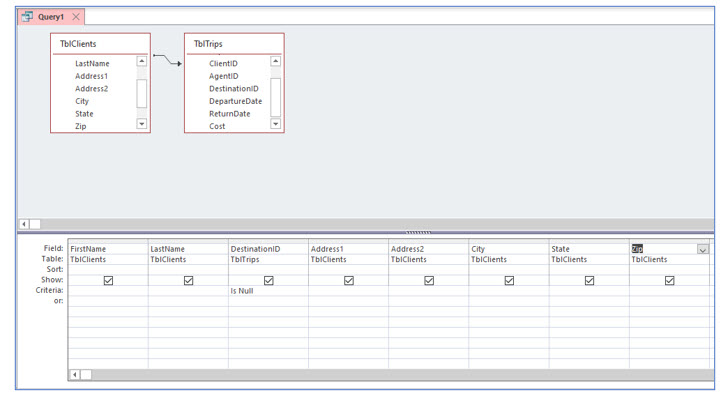
Task: Select AgentID field in TblTrips list
Action: (x=224, y=76)
